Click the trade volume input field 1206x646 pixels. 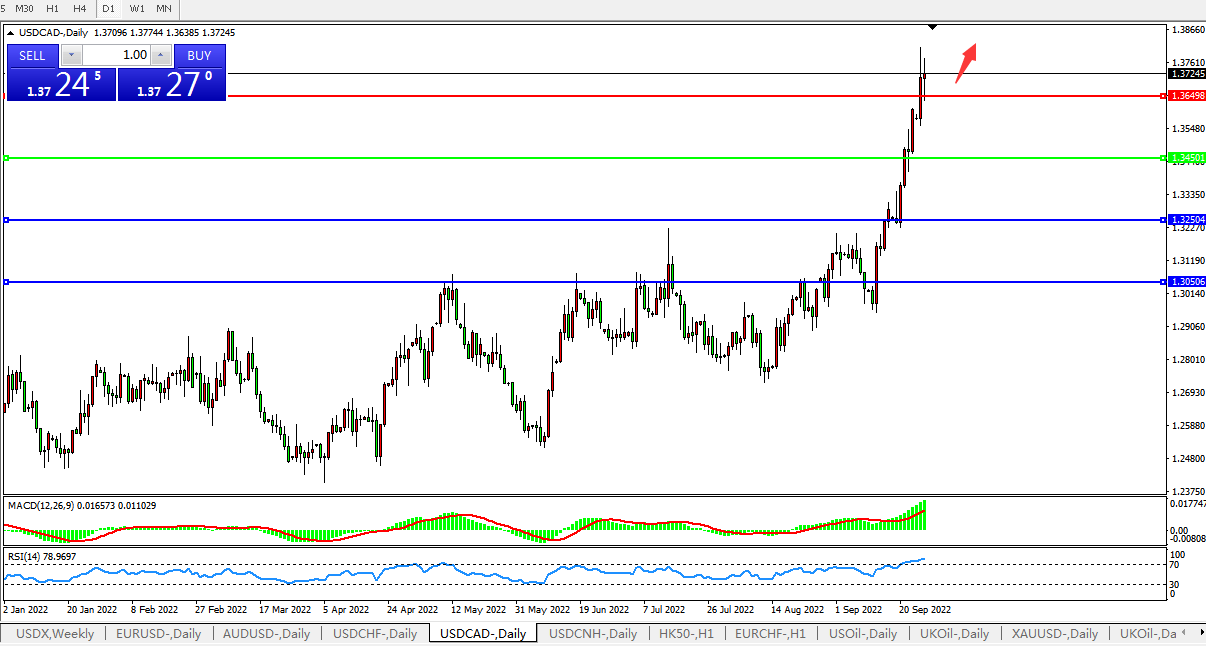coord(116,56)
